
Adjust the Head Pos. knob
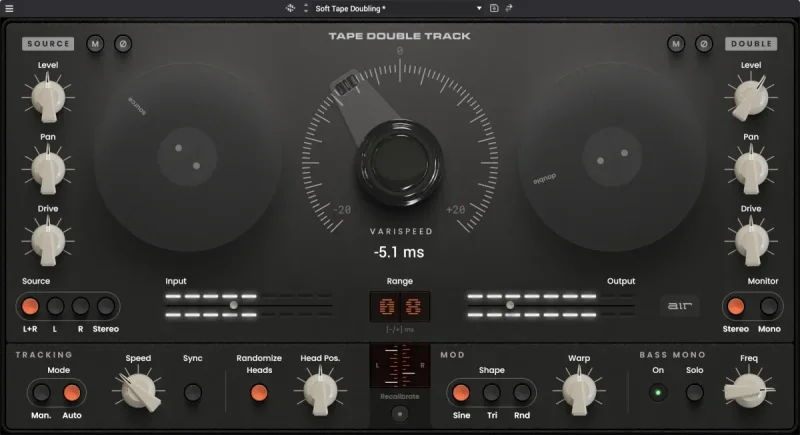click(320, 392)
